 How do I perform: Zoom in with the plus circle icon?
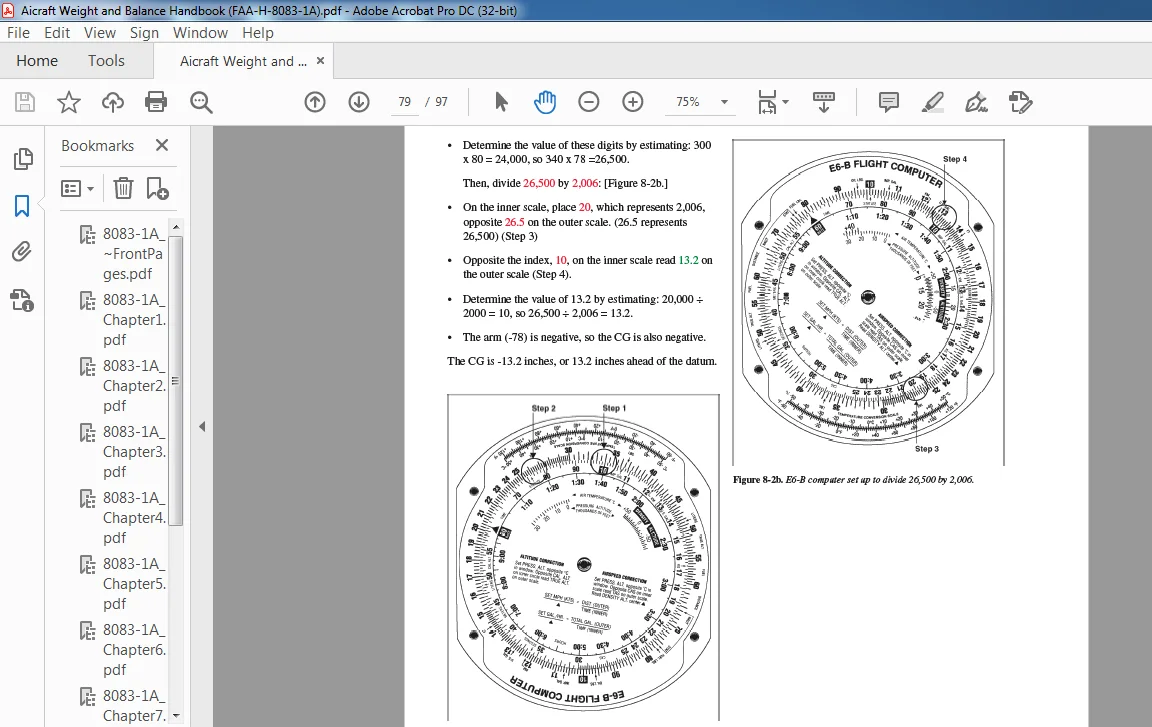633,102
